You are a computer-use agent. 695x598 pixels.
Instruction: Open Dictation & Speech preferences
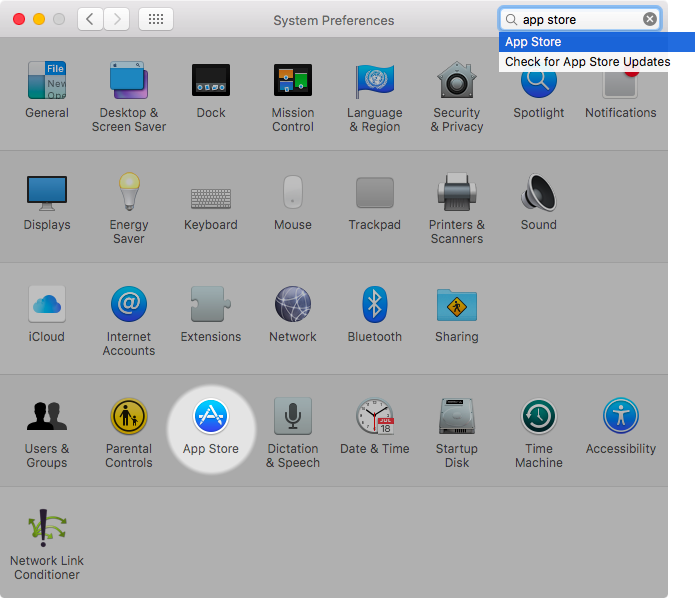(x=293, y=433)
